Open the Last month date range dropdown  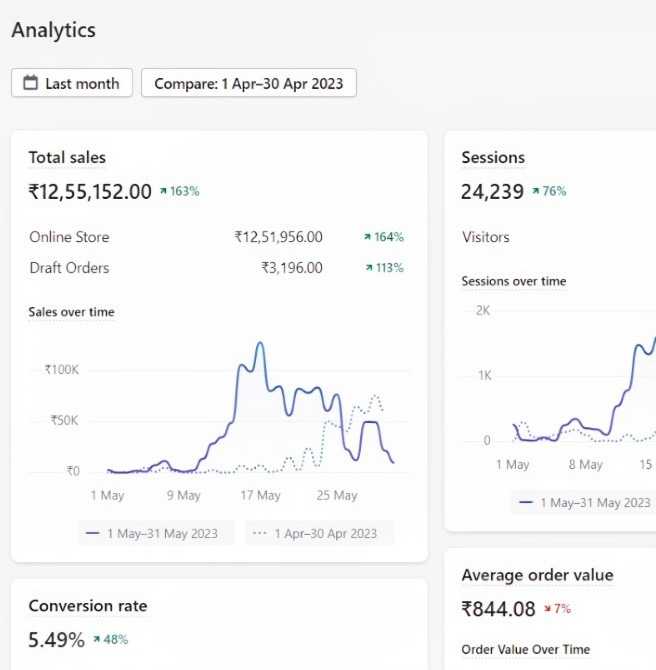[x=72, y=84]
